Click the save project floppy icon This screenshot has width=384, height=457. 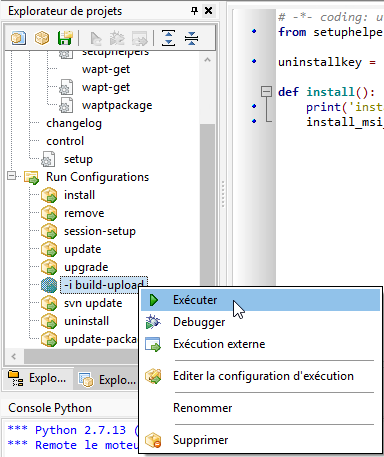pos(65,38)
